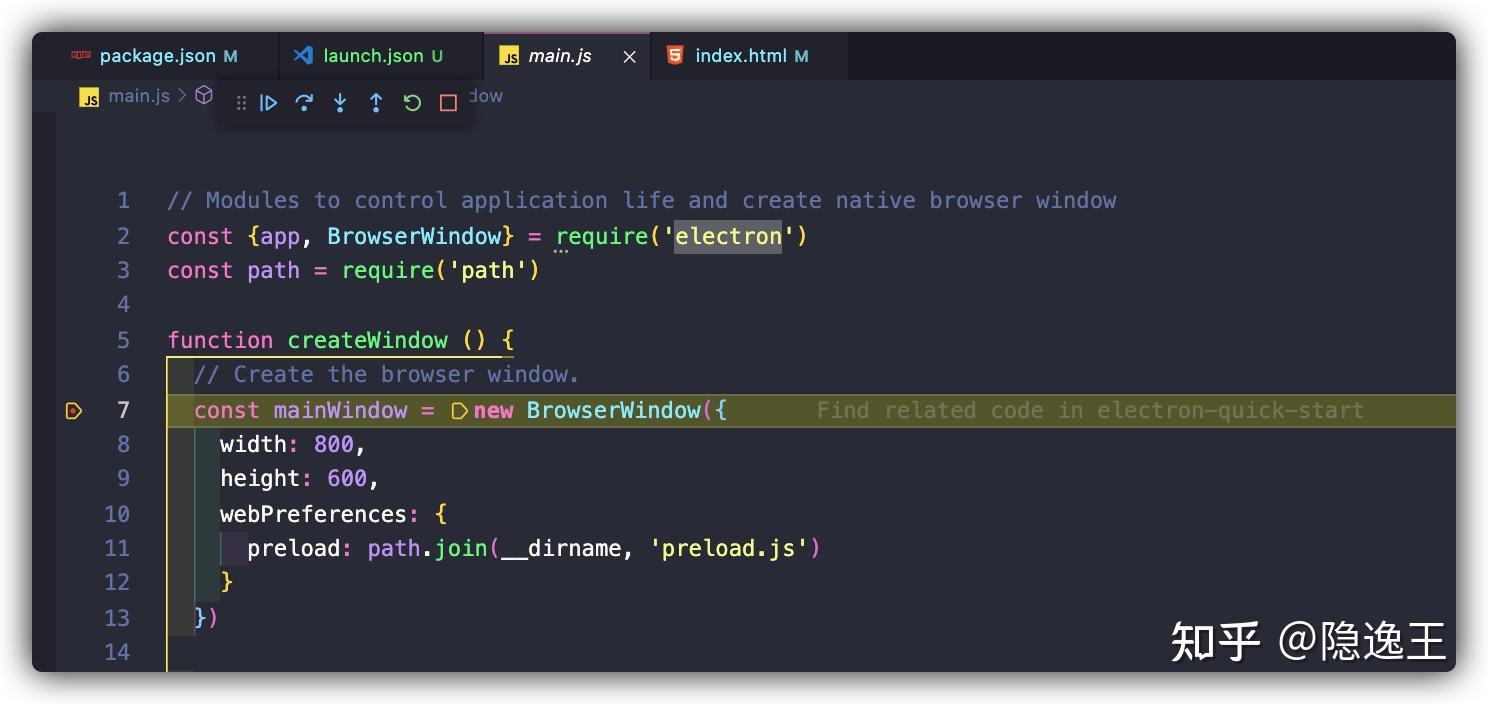Restart the debug session
1488x704 pixels.
click(412, 103)
